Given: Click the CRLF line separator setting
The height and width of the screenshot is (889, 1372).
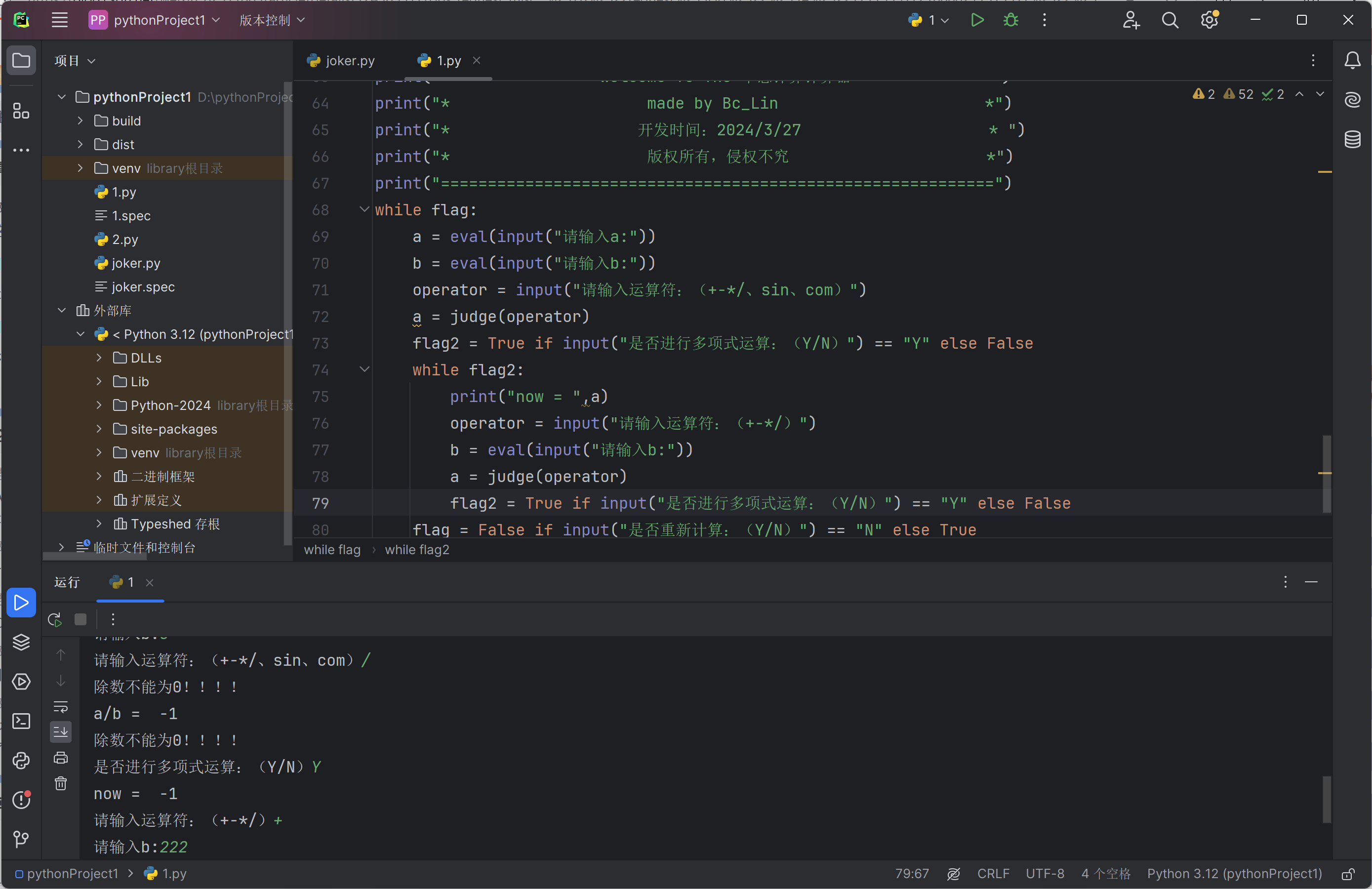Looking at the screenshot, I should [993, 874].
